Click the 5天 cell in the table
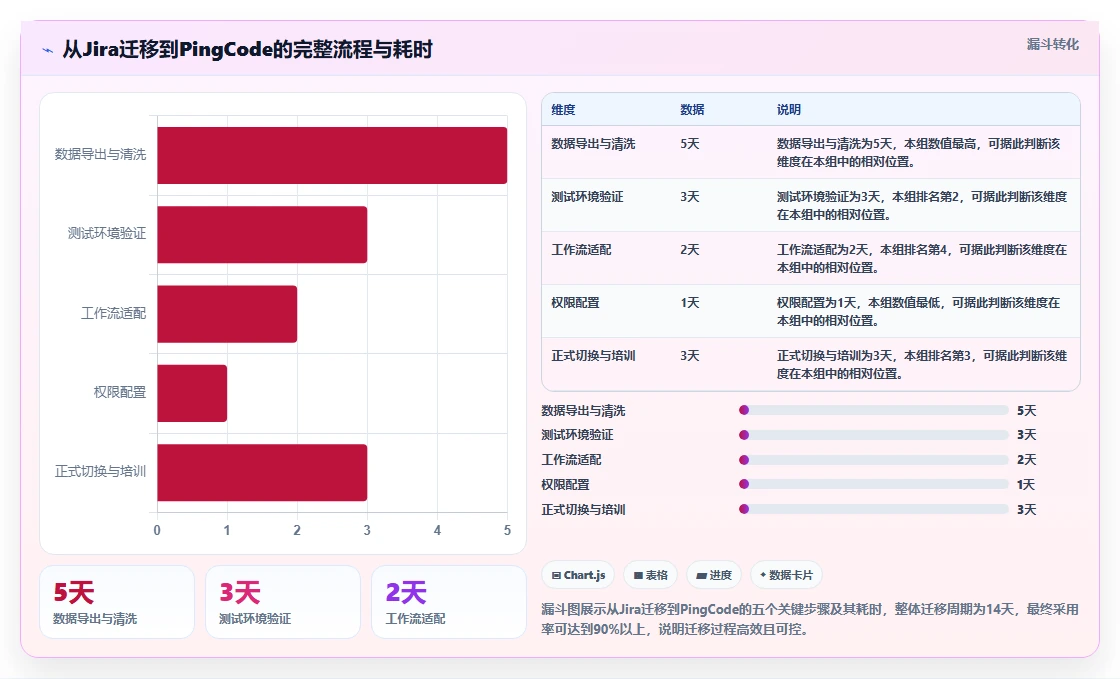Screen dimensions: 1120x679 [x=689, y=144]
